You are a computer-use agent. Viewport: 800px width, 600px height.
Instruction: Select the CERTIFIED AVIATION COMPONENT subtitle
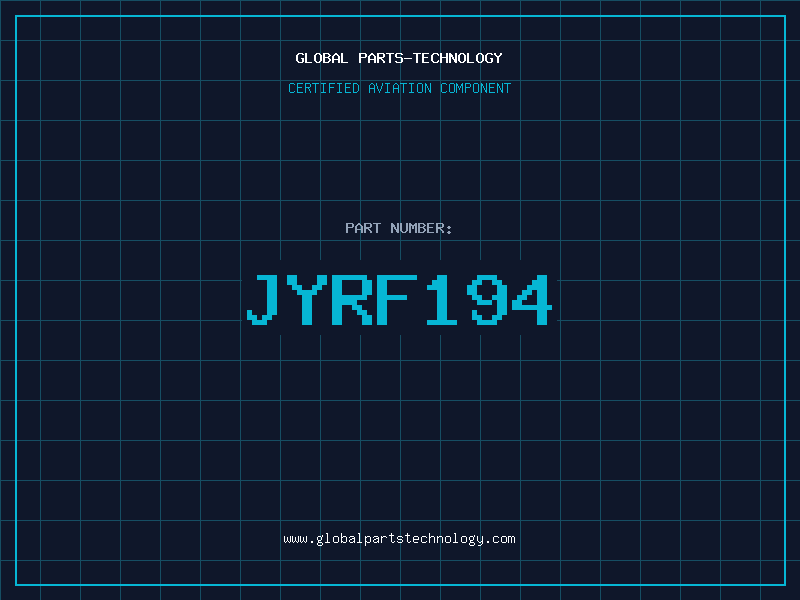[399, 88]
